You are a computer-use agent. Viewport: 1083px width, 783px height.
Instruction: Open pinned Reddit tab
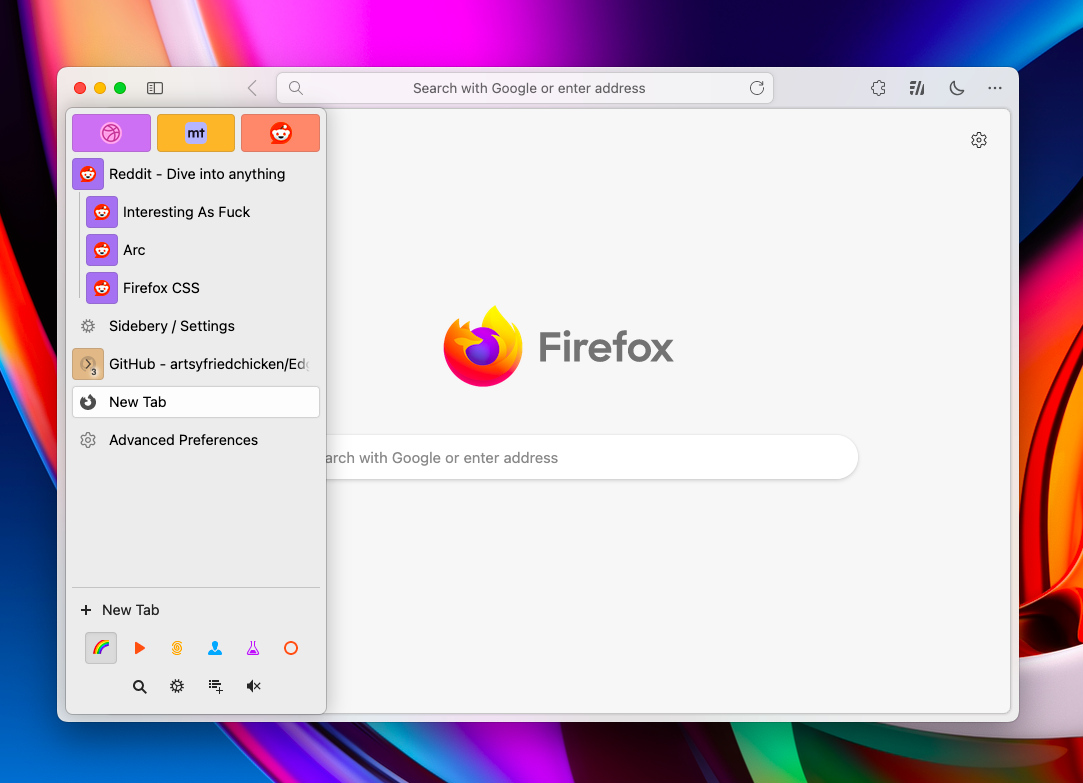tap(280, 133)
